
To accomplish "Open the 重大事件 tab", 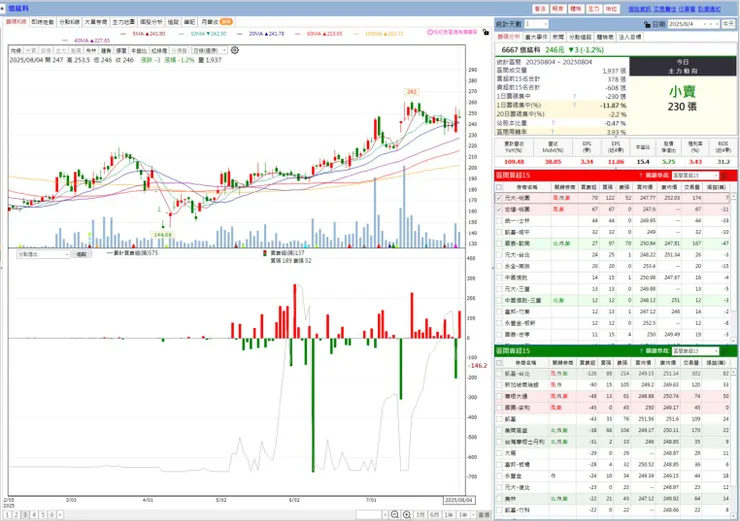I will (x=536, y=37).
